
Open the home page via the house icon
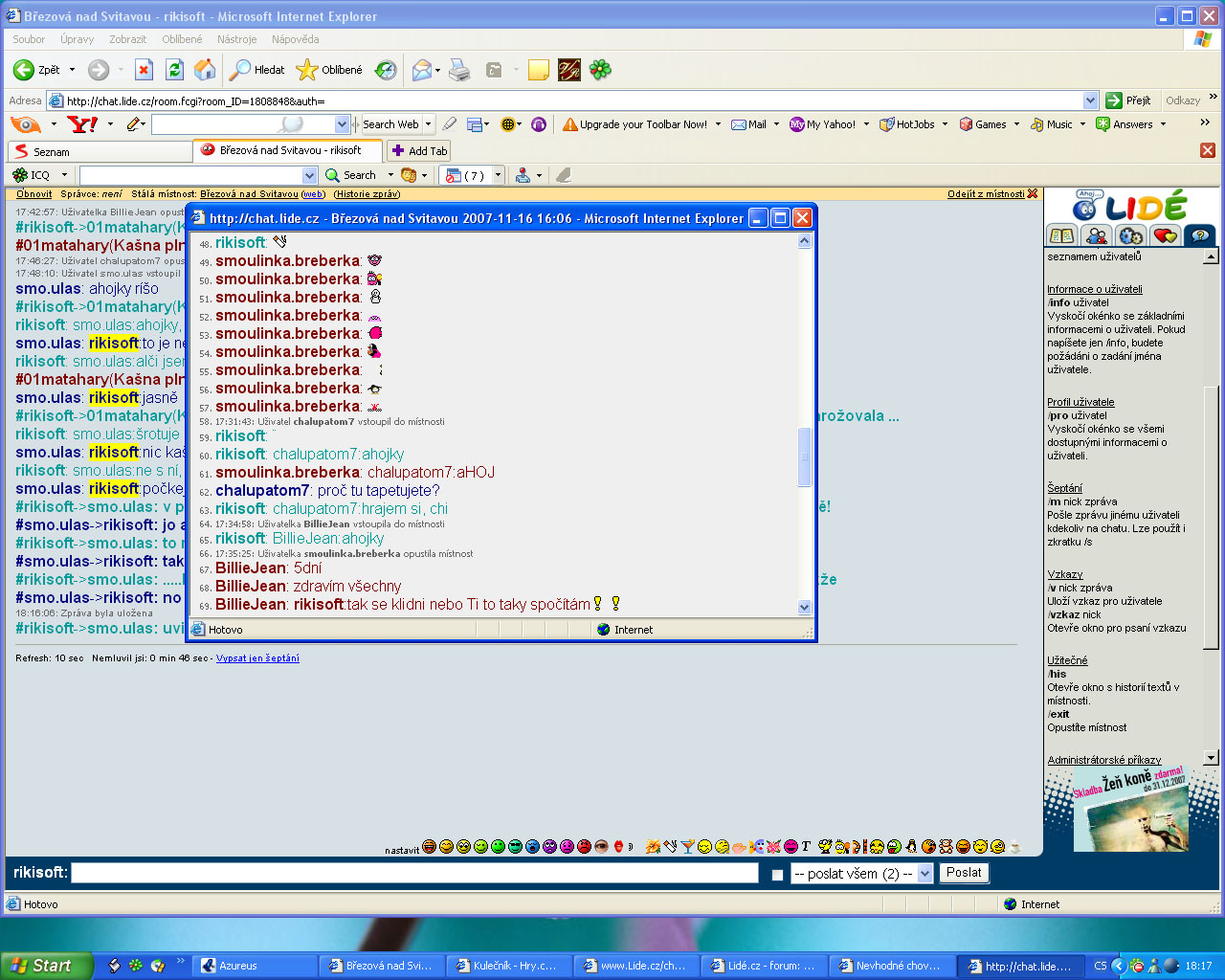205,70
